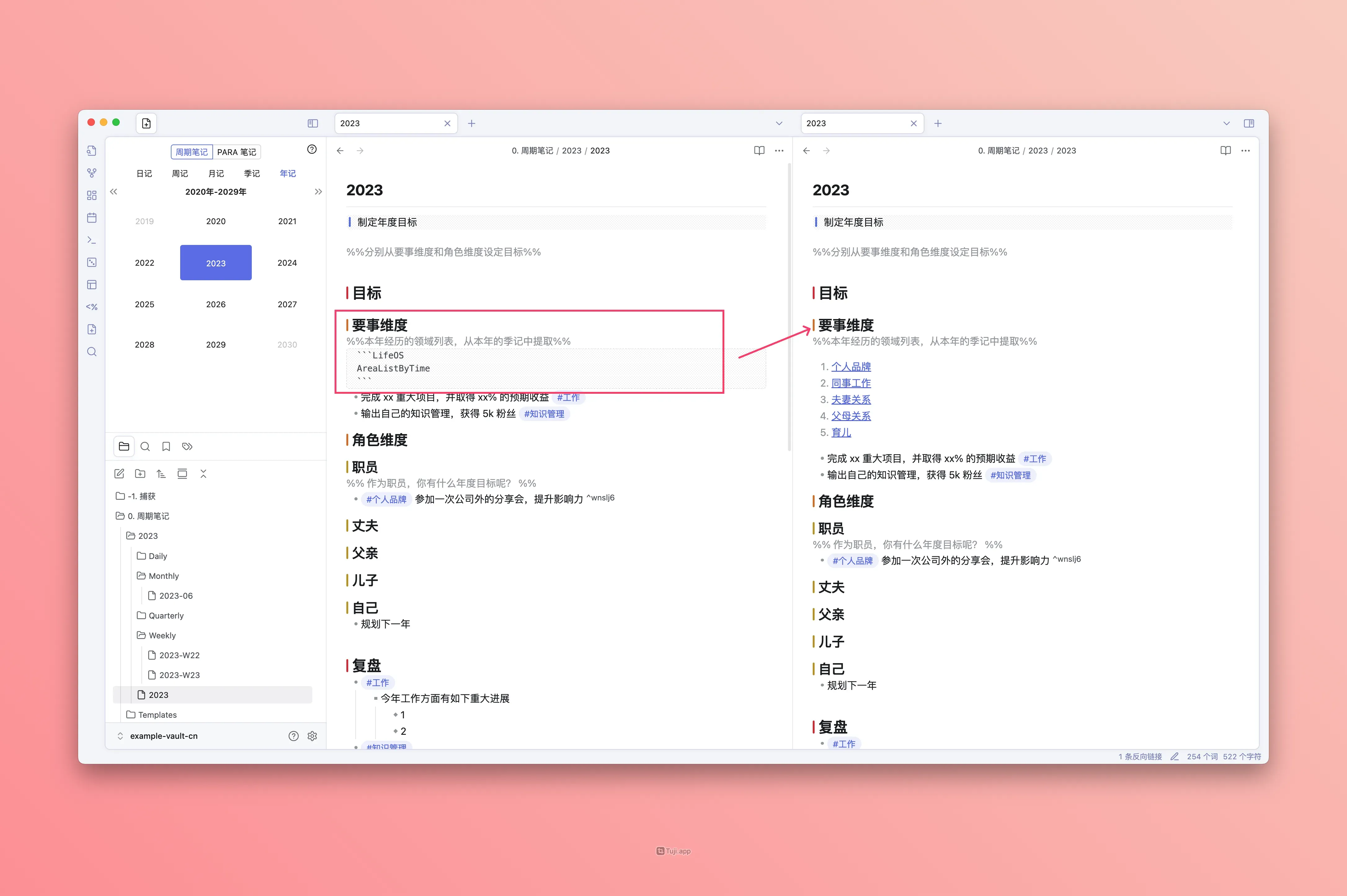This screenshot has height=896, width=1347.
Task: Open the example-vault-cn vault switcher
Action: point(163,736)
